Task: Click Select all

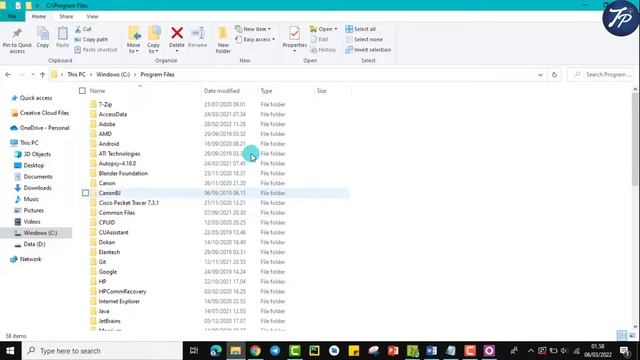Action: [360, 29]
